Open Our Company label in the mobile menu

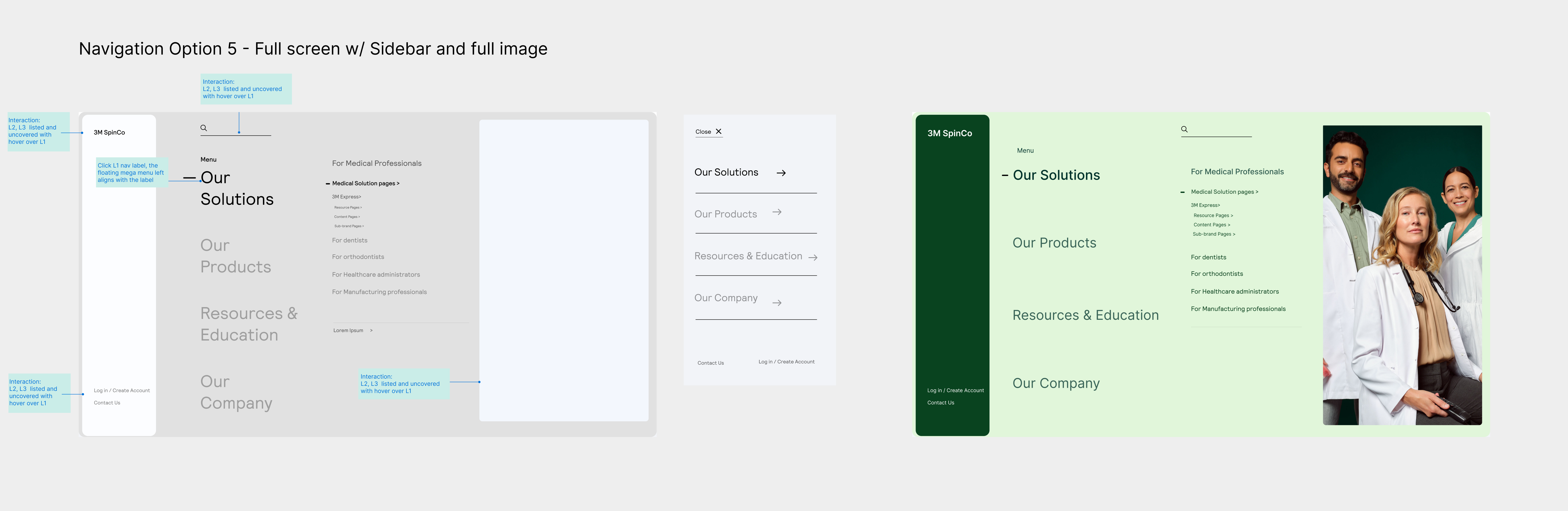point(725,298)
